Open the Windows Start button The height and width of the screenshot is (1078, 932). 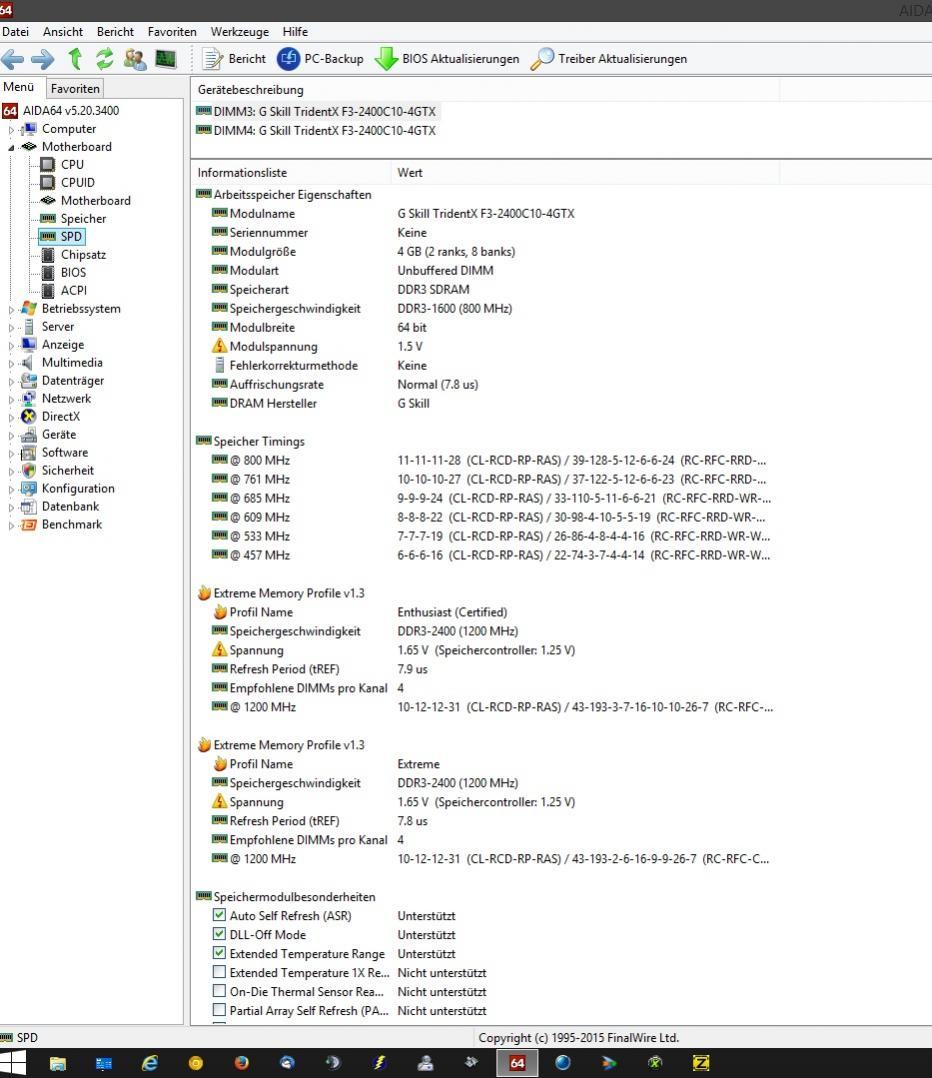12,1063
